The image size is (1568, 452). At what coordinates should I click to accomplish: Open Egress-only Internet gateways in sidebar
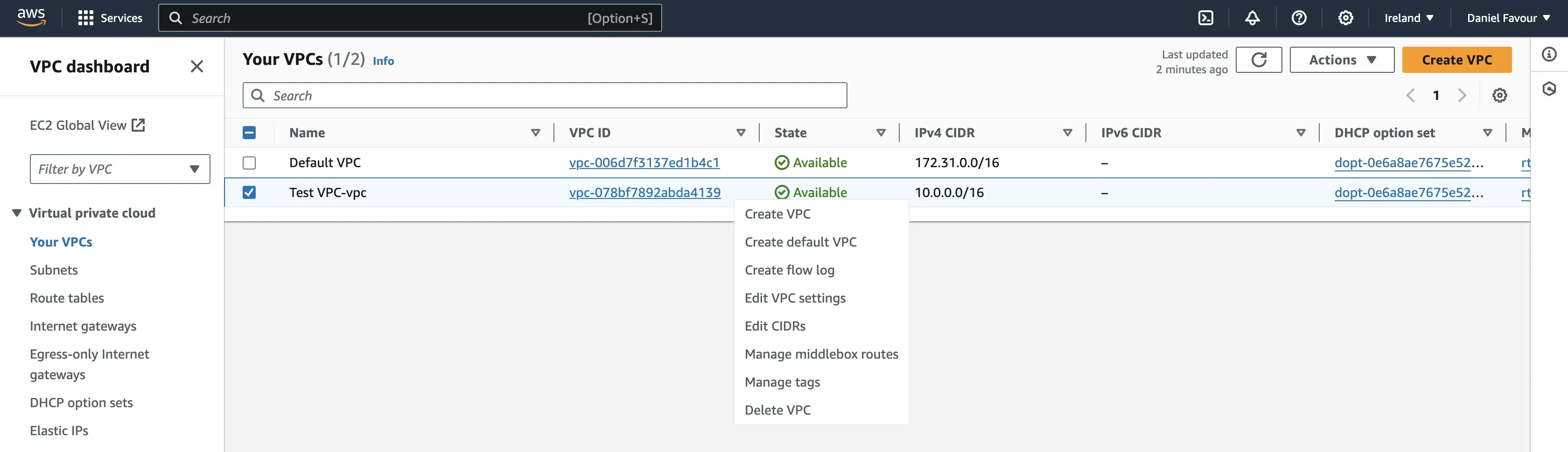tap(90, 364)
